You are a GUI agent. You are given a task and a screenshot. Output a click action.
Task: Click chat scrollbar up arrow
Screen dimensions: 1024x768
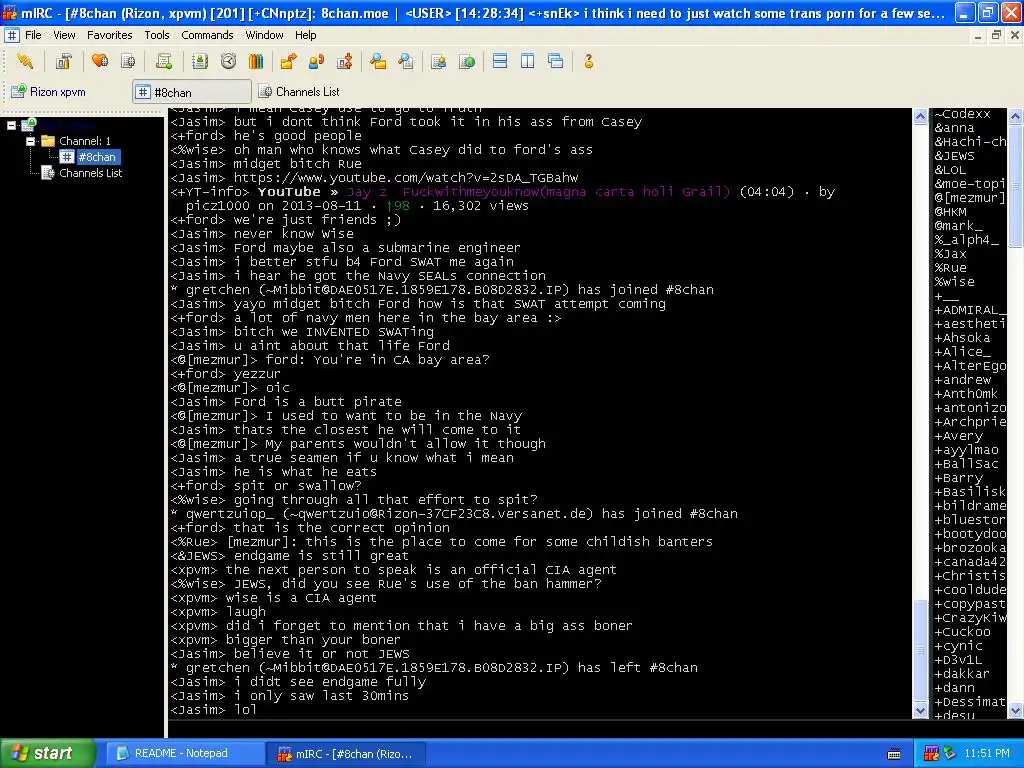[920, 116]
